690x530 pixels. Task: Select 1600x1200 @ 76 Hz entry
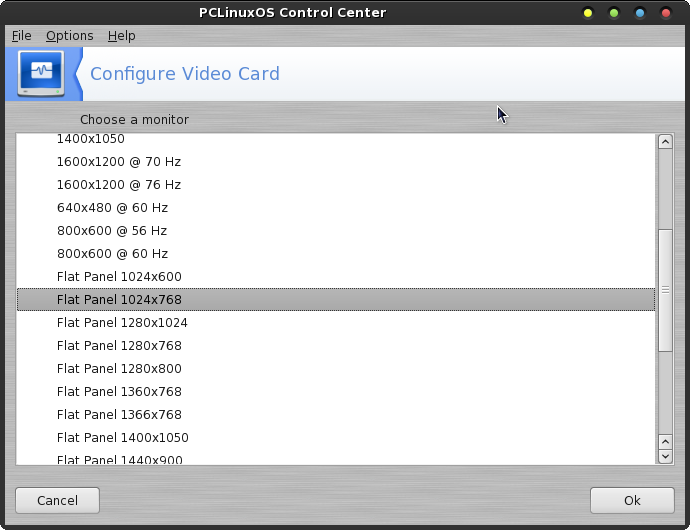336,184
